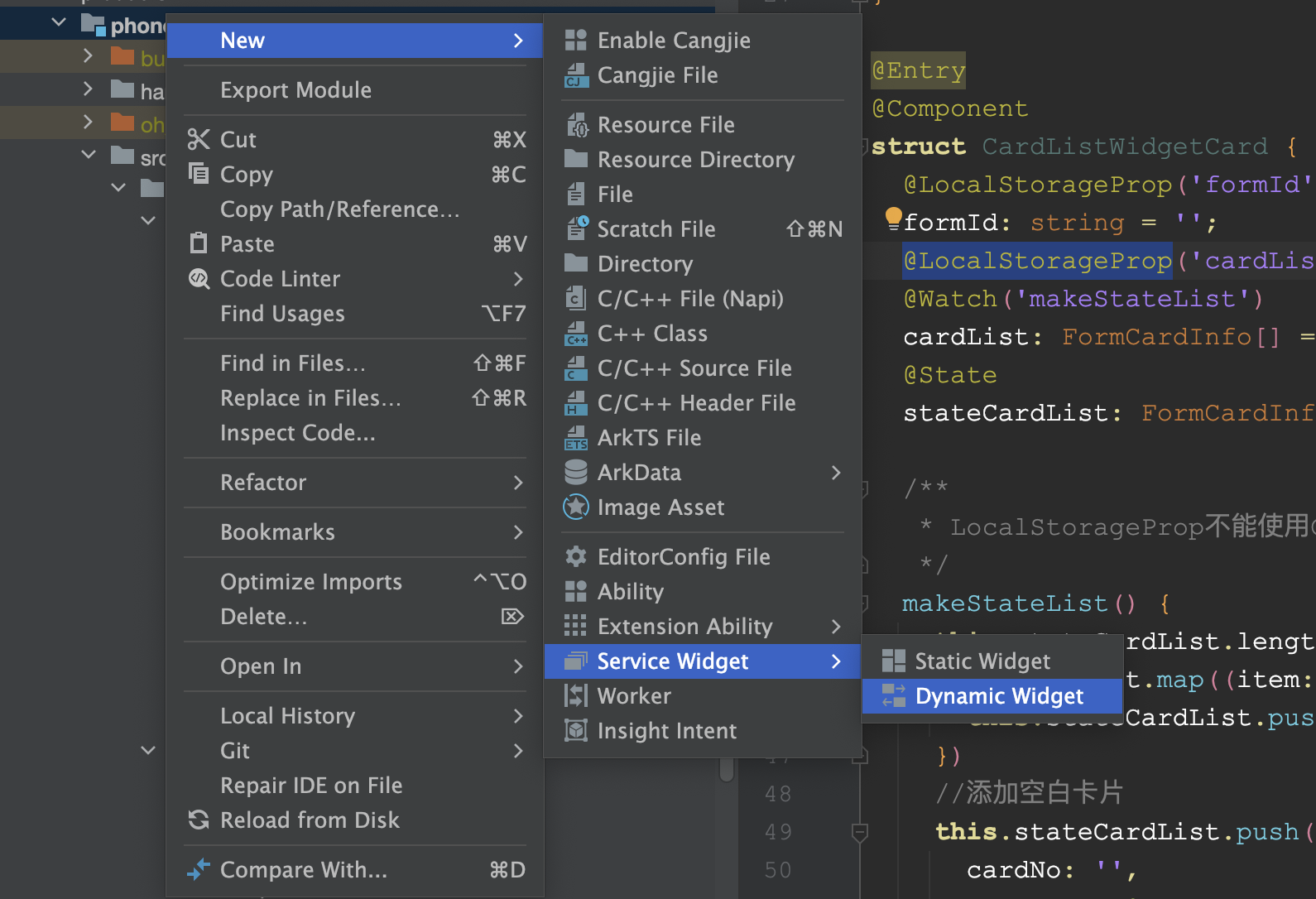1316x899 pixels.
Task: Open the Git submenu
Action: click(x=354, y=750)
